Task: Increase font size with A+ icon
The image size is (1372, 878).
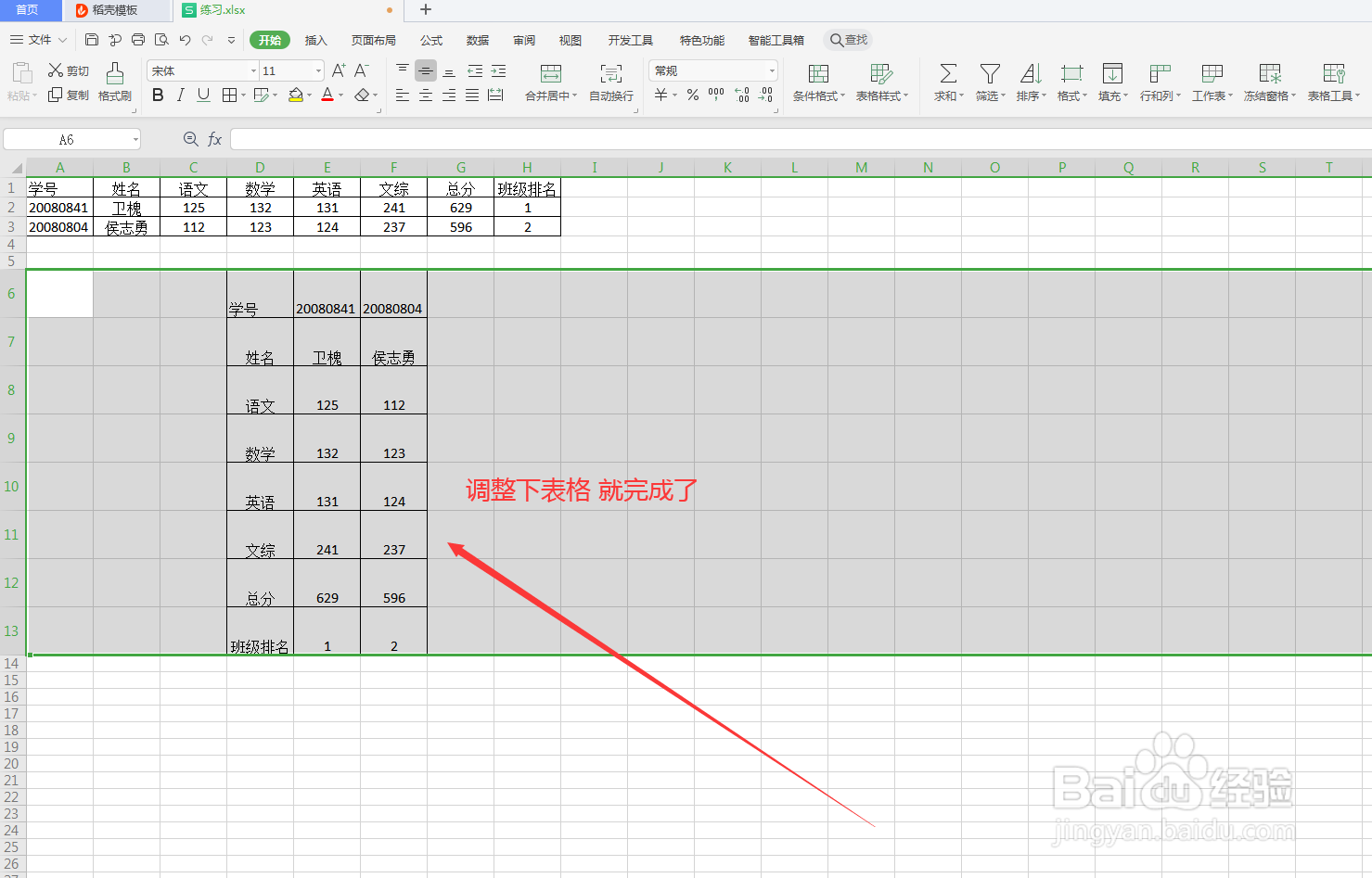Action: click(x=339, y=70)
